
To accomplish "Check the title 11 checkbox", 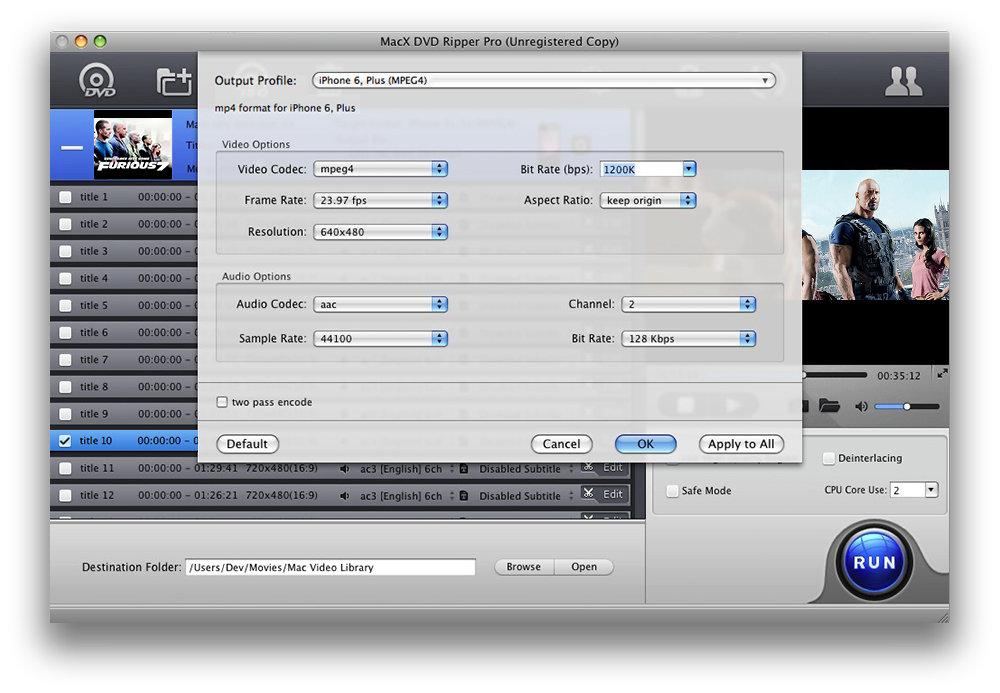I will (65, 469).
